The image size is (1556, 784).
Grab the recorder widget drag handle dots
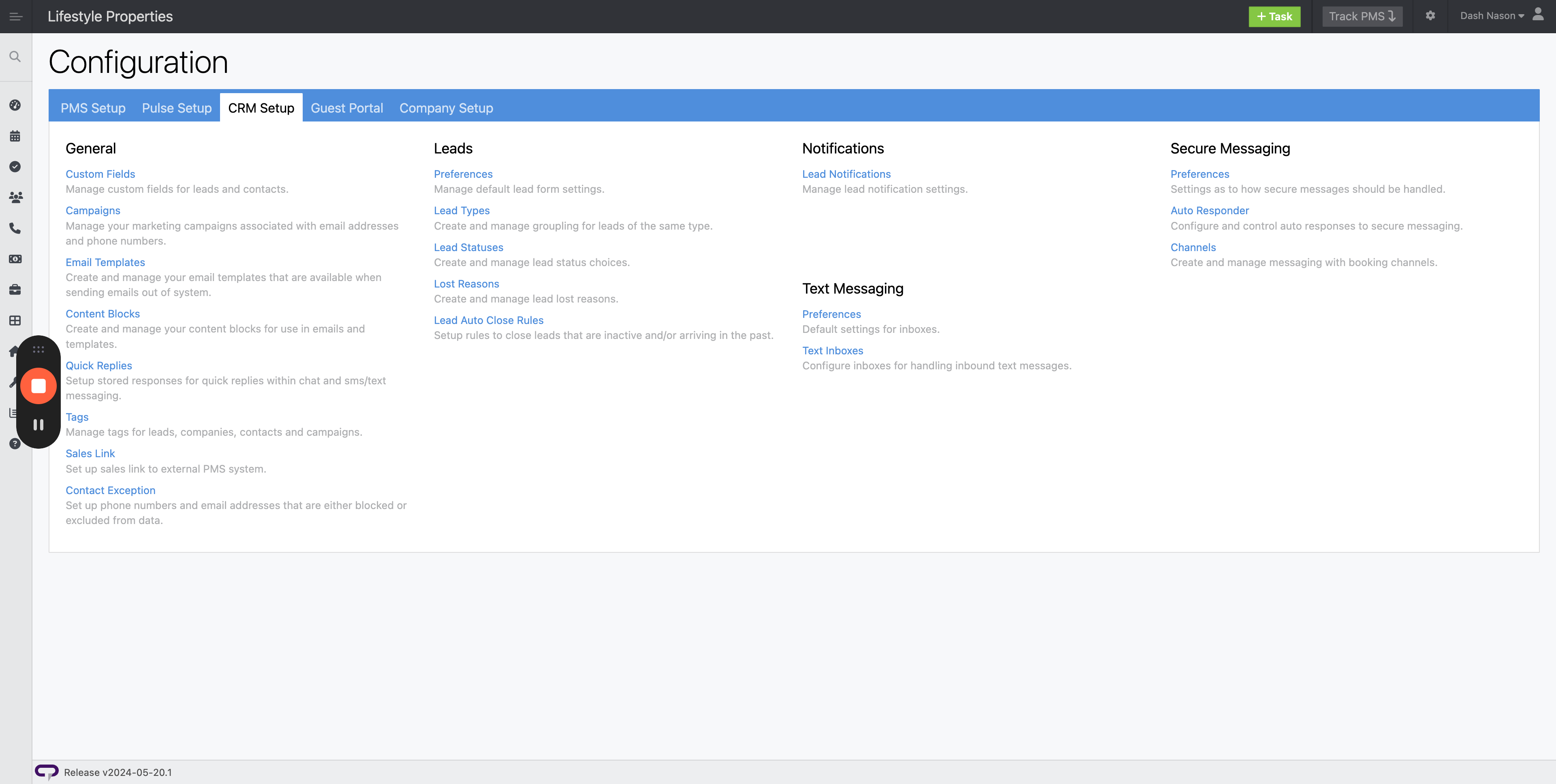coord(38,349)
